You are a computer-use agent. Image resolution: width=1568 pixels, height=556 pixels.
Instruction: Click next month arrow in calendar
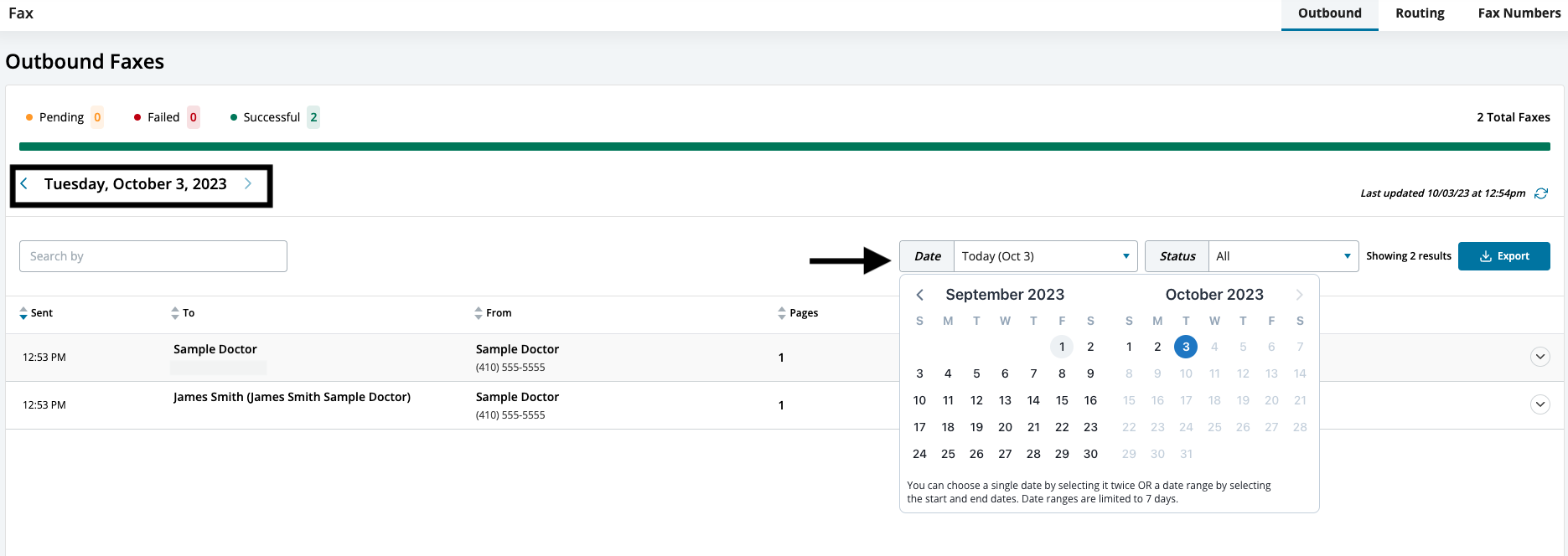(x=1299, y=295)
